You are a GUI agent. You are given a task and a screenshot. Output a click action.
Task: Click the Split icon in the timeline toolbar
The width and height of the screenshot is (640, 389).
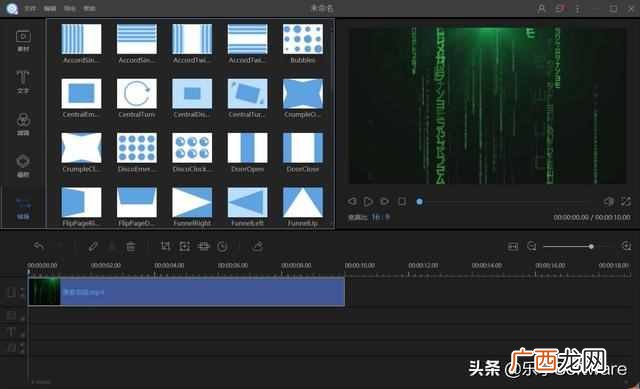click(112, 246)
